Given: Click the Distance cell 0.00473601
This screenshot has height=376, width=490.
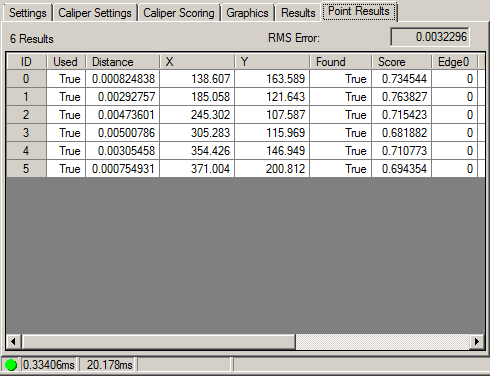Looking at the screenshot, I should coord(123,115).
